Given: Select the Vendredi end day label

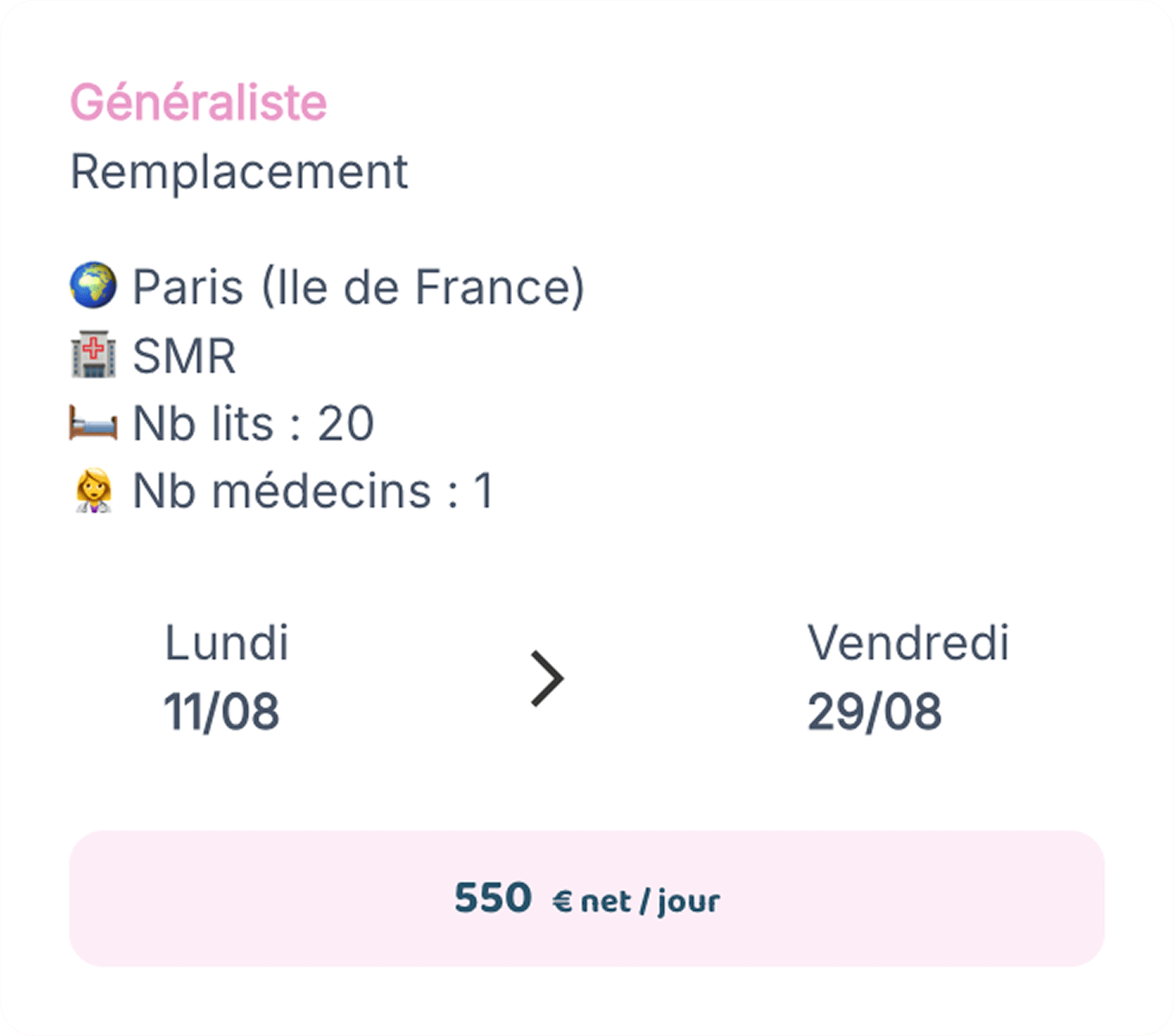Looking at the screenshot, I should pos(908,643).
